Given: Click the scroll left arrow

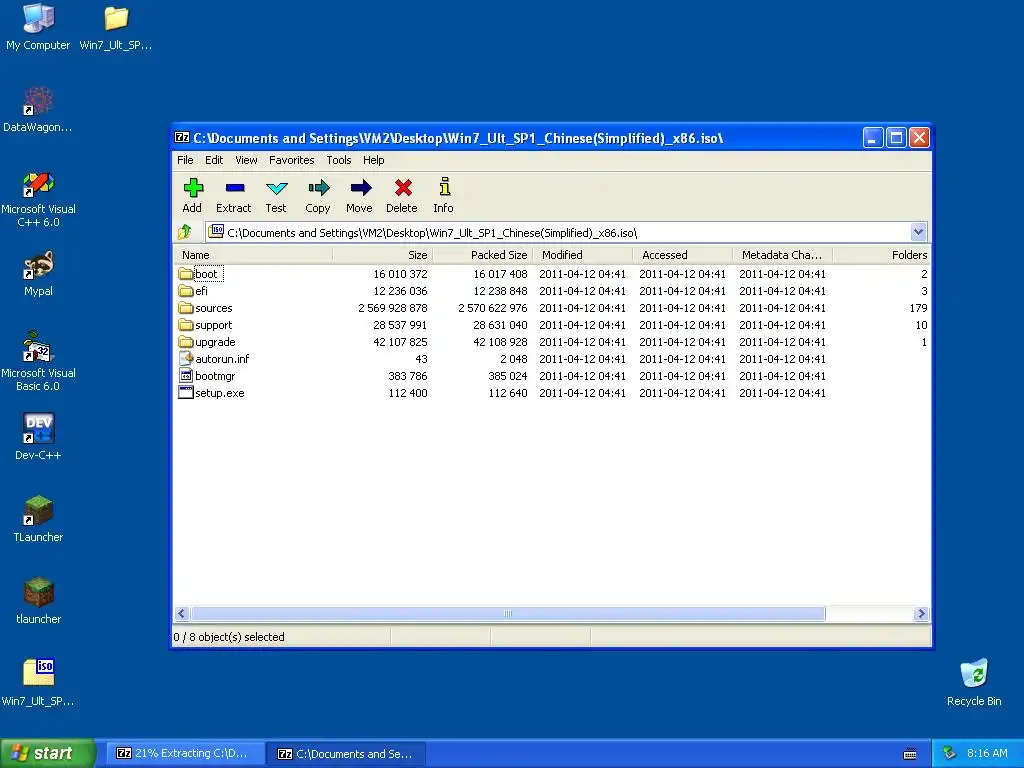Looking at the screenshot, I should 182,613.
